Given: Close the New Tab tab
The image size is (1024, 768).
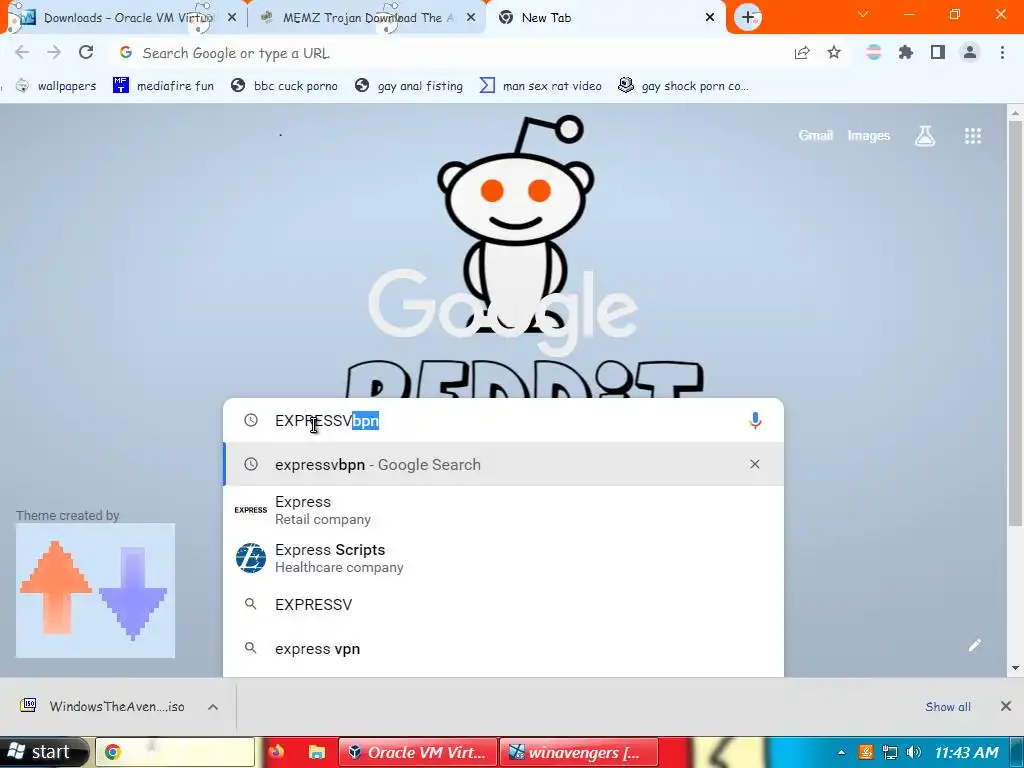Looking at the screenshot, I should [710, 18].
